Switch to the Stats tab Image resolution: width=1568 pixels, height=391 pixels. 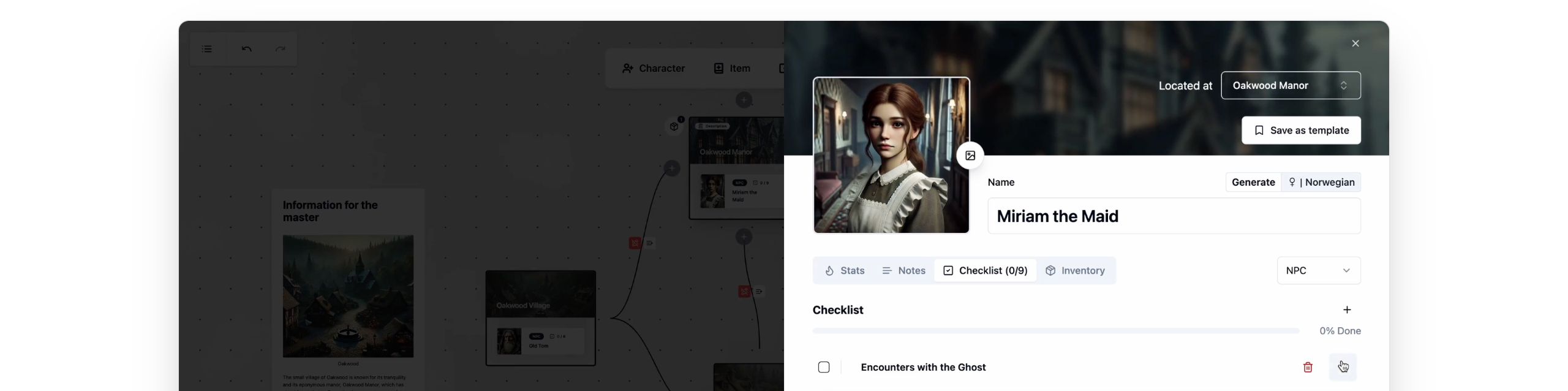(845, 270)
